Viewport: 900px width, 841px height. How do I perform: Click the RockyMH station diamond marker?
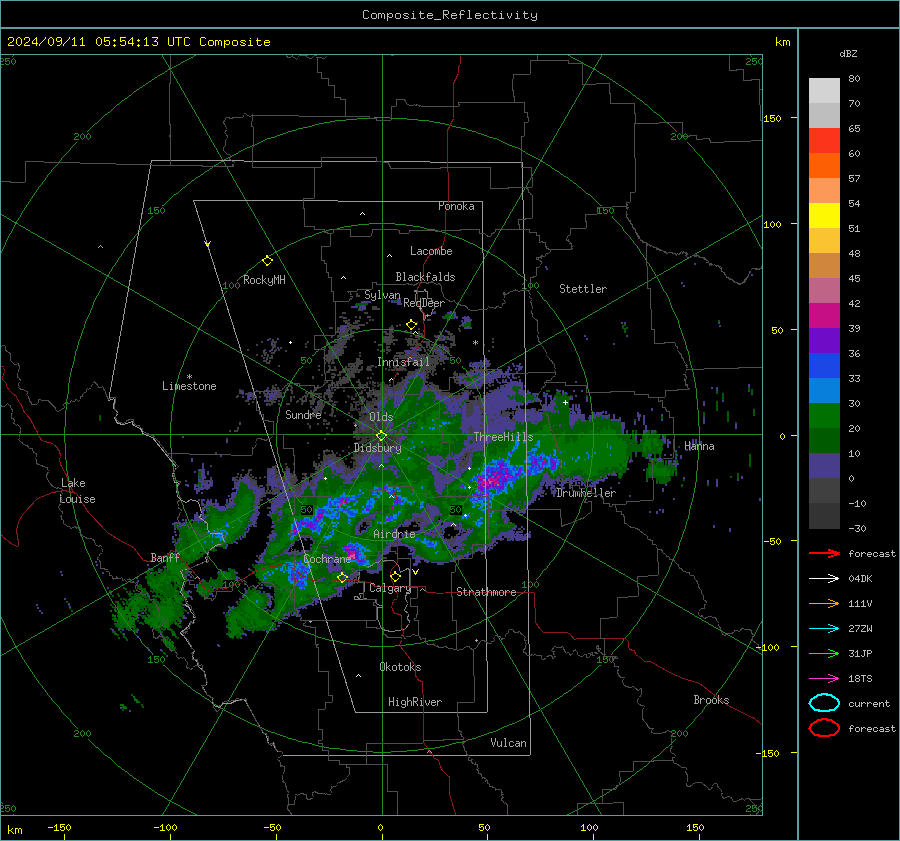pyautogui.click(x=267, y=261)
